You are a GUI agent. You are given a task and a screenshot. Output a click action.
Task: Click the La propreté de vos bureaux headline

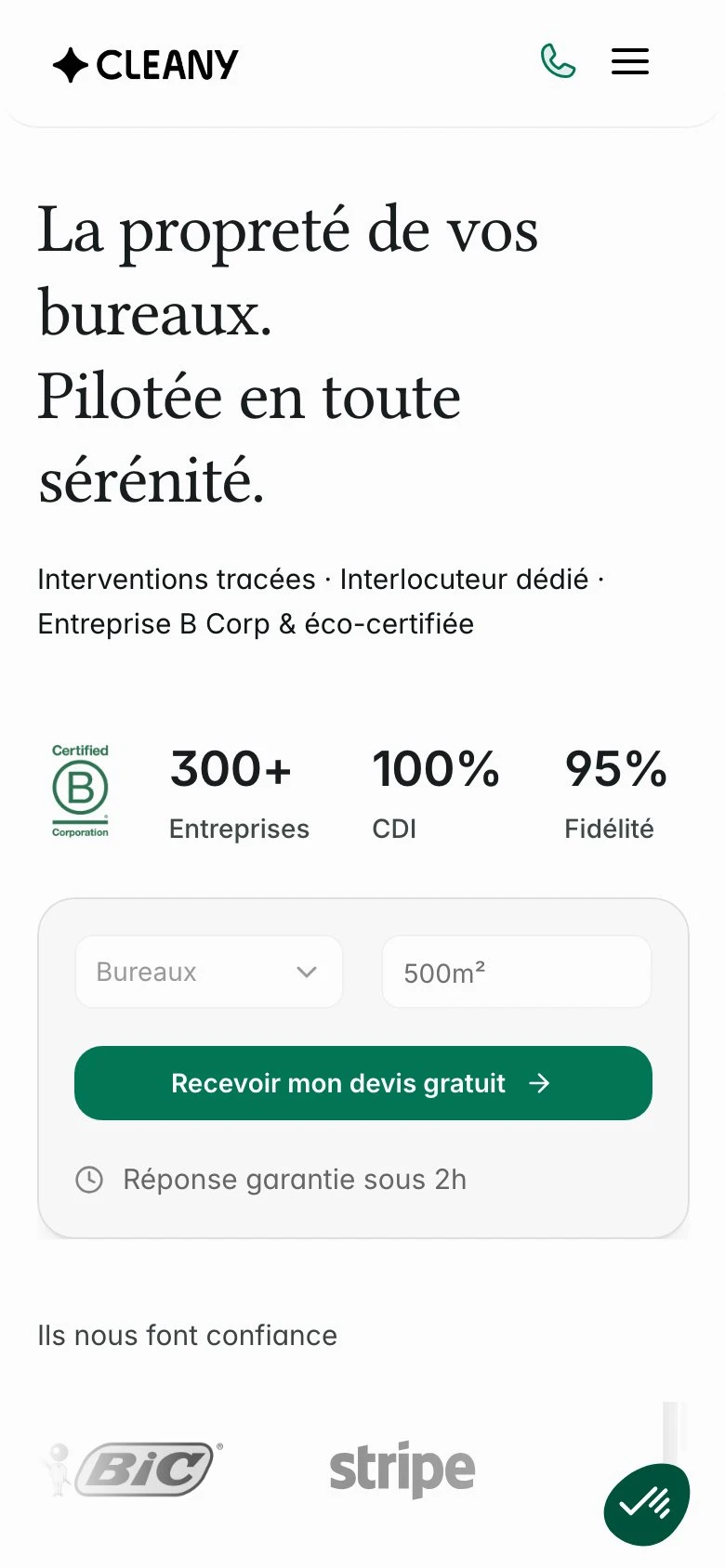point(288,271)
